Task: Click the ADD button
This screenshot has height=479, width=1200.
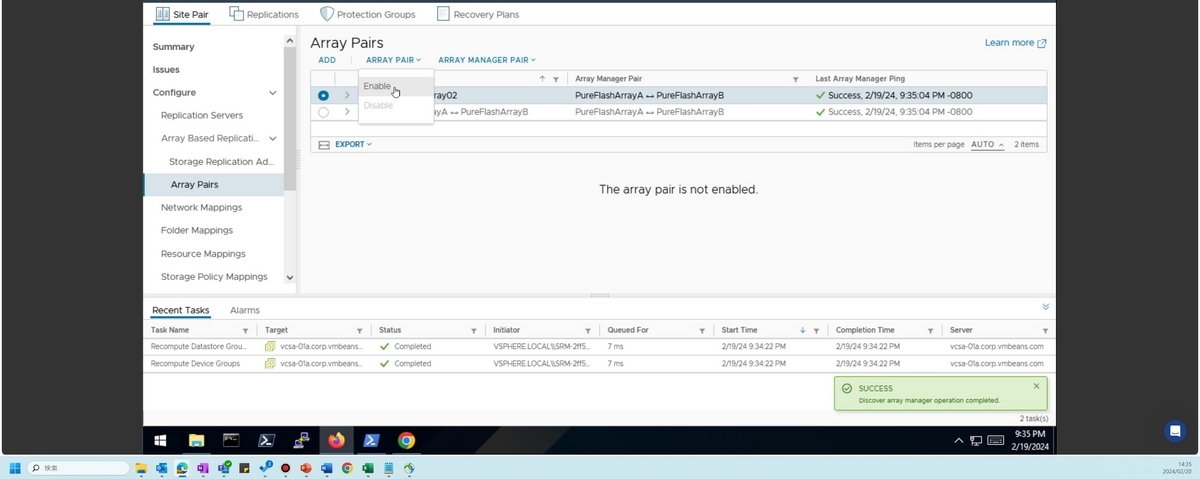Action: 327,60
